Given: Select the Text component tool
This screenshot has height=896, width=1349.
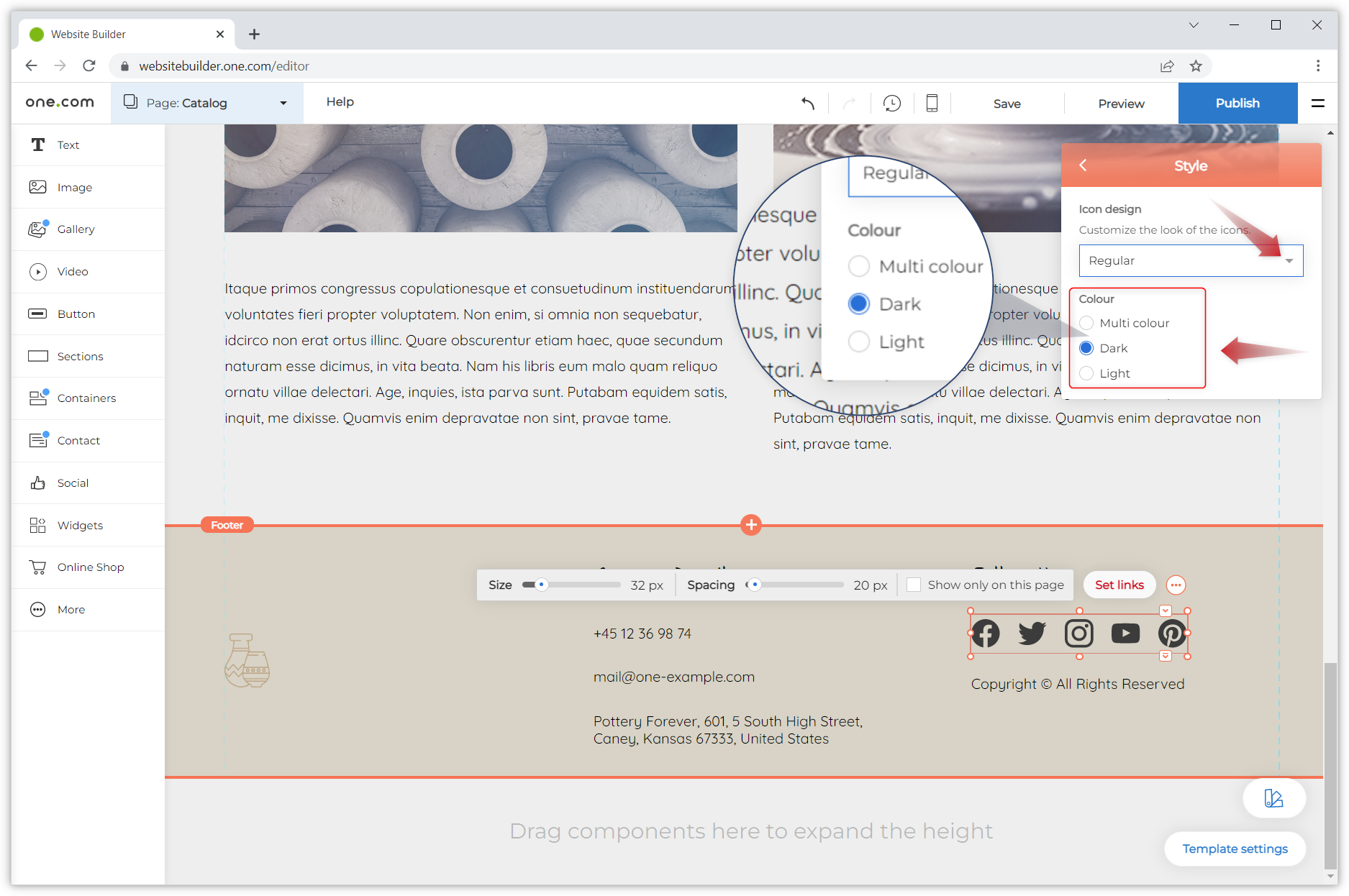Looking at the screenshot, I should point(68,145).
